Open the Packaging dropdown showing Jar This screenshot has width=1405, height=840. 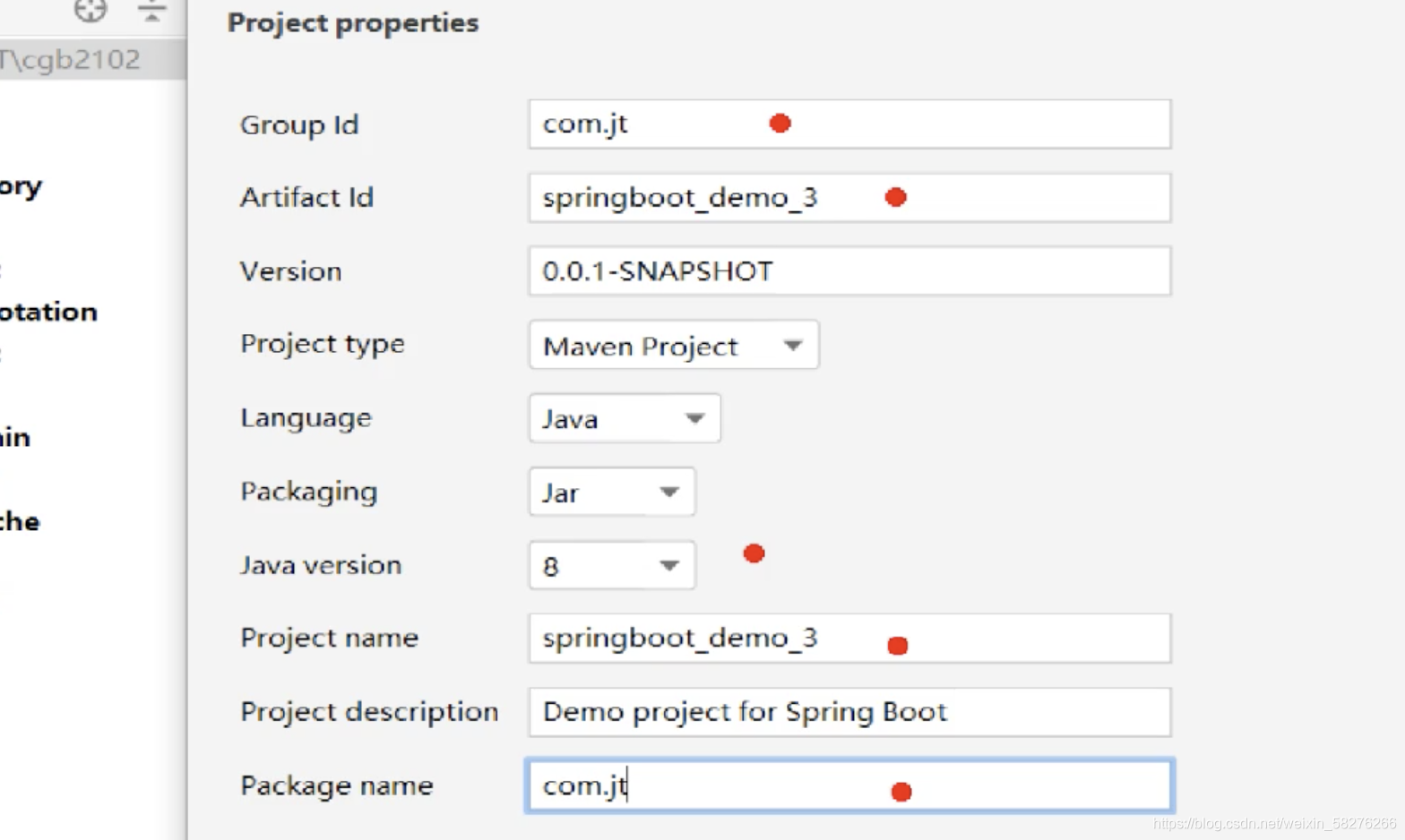611,492
